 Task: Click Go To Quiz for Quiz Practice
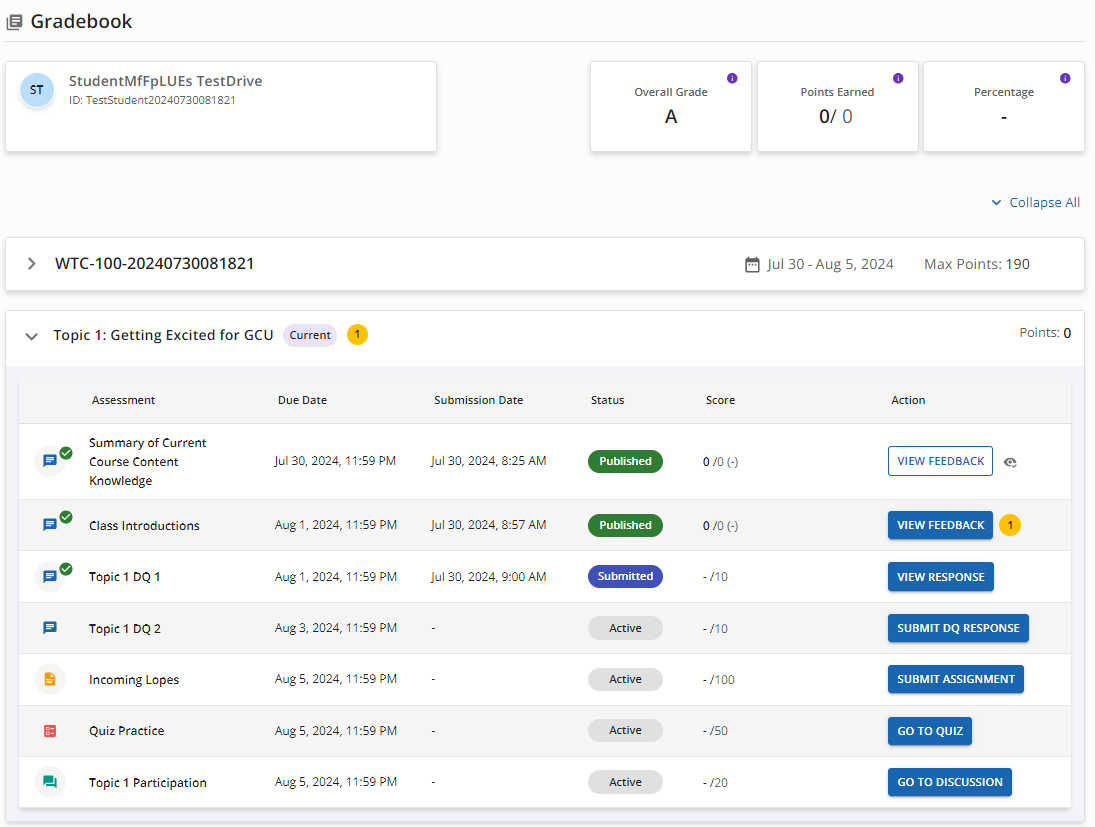[929, 731]
